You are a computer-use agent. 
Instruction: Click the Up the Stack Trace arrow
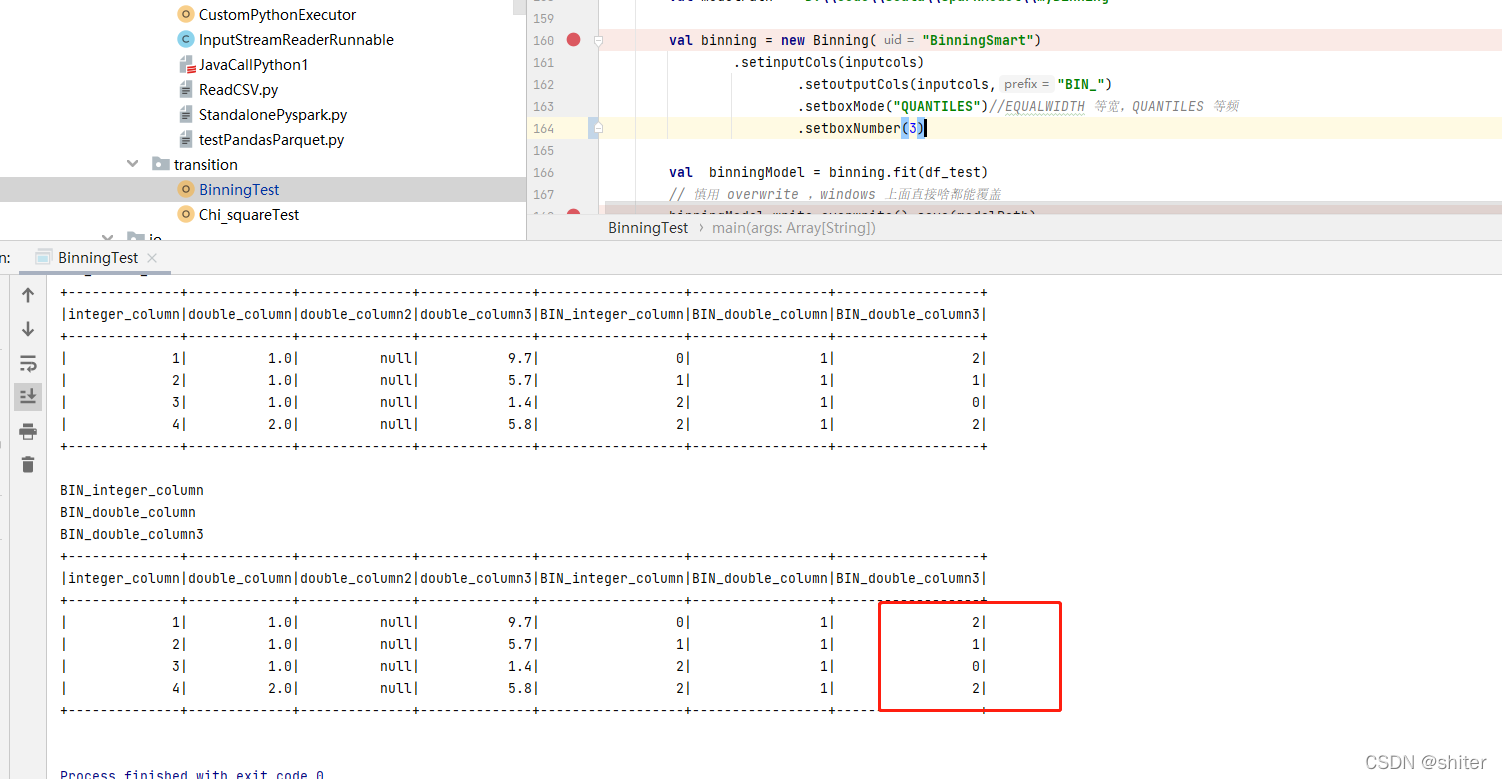click(28, 295)
